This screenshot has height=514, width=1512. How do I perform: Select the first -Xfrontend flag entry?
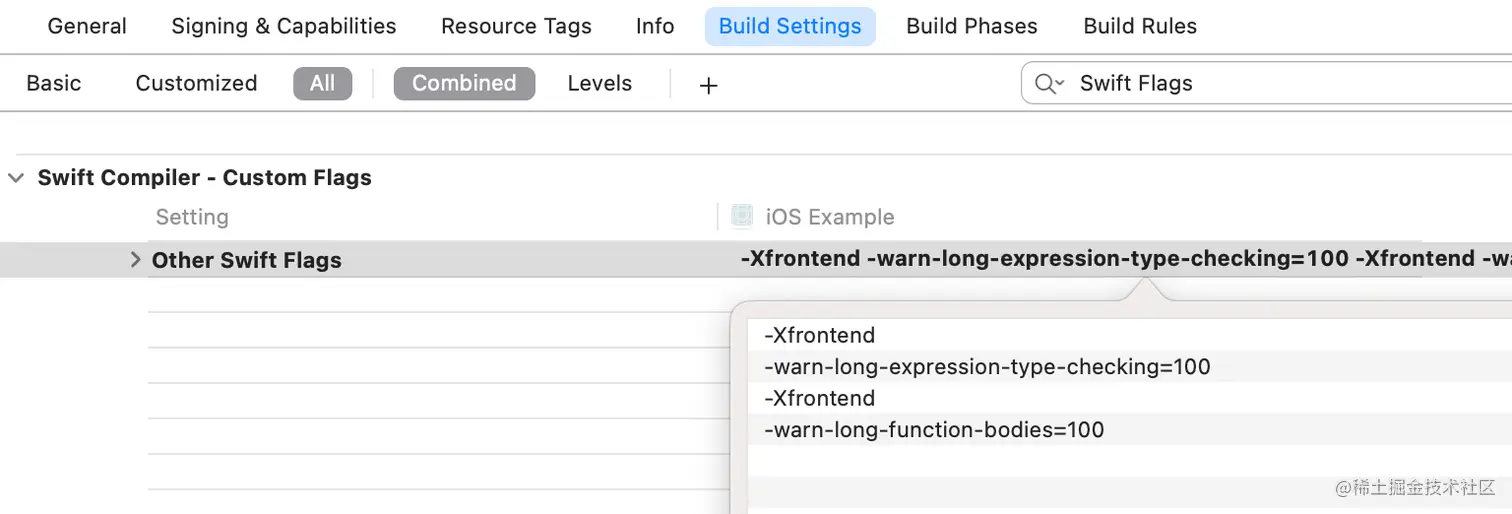click(x=819, y=336)
